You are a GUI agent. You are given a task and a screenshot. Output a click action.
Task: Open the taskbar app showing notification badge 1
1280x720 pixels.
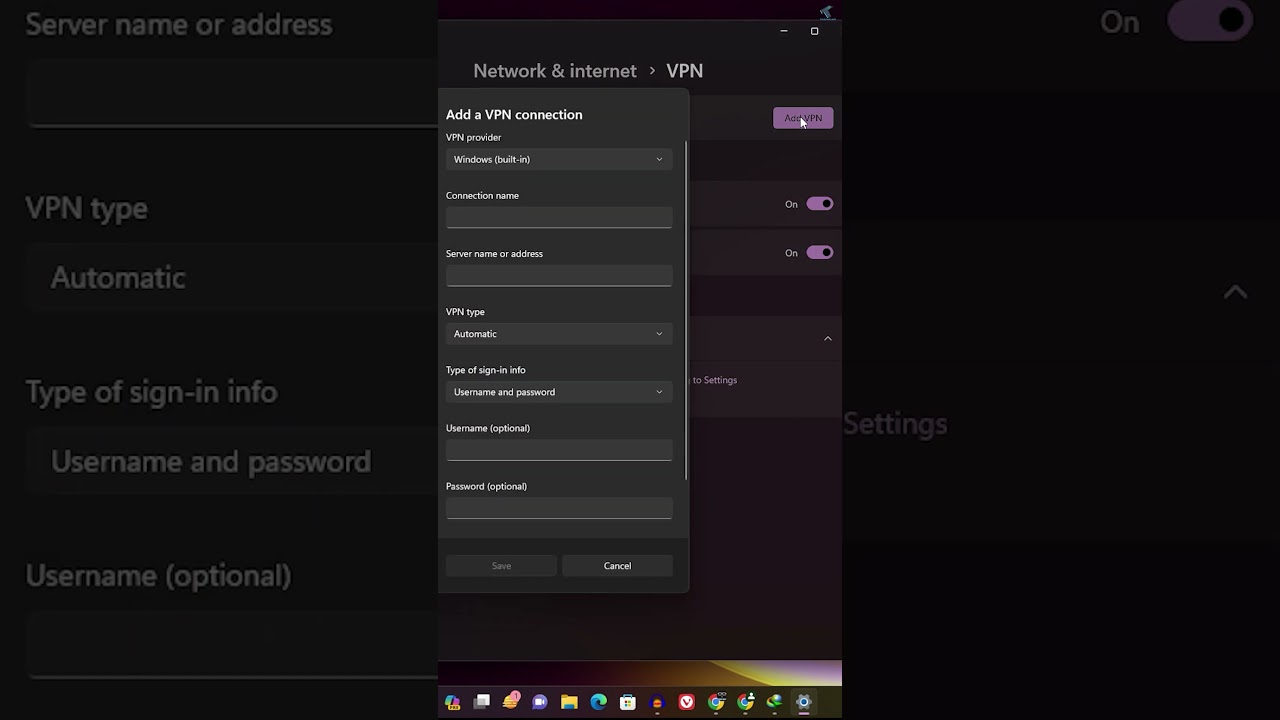coord(511,702)
